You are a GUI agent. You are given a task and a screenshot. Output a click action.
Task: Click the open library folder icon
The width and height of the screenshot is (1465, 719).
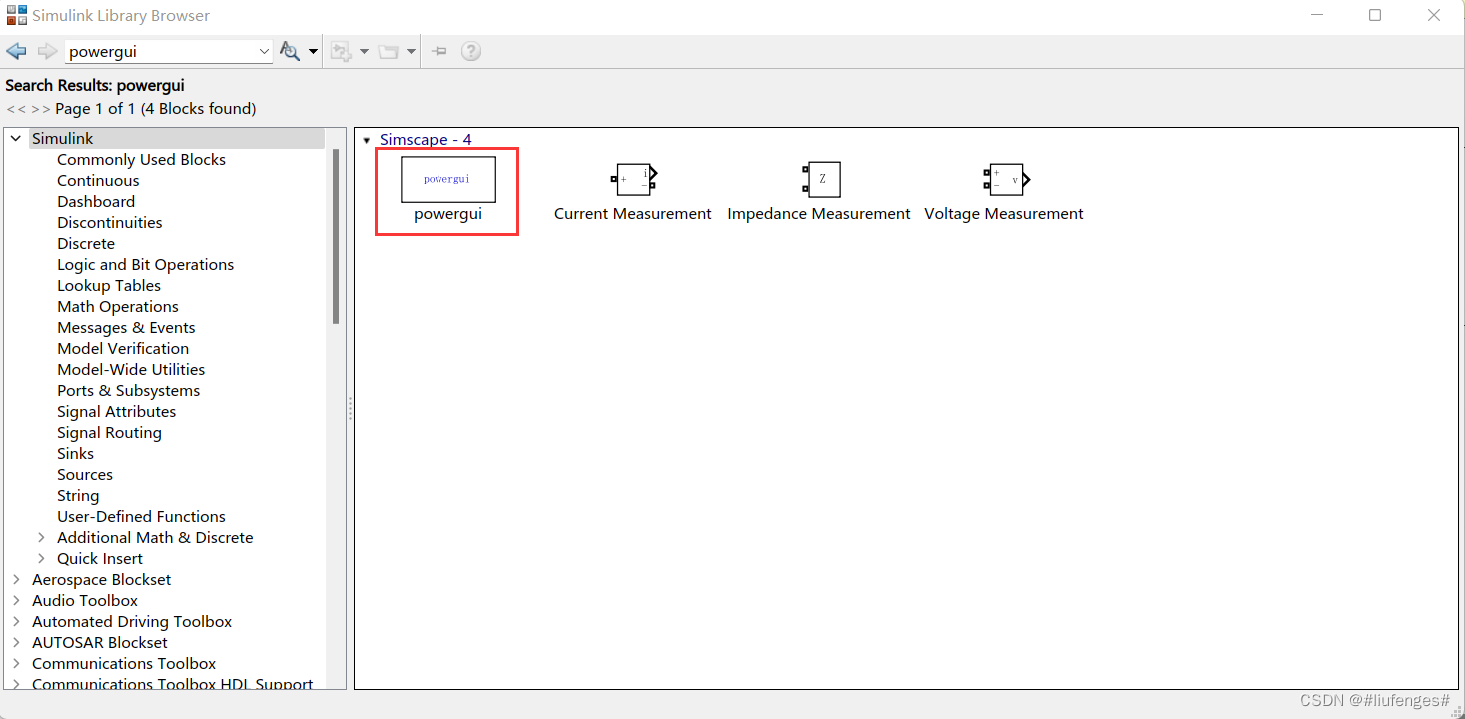[388, 51]
